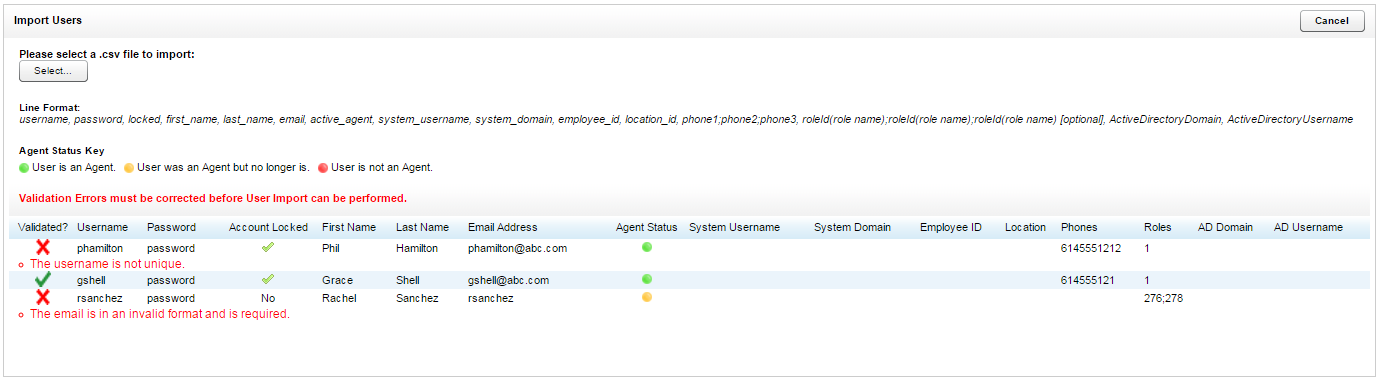Screen dimensions: 1379x381
Task: Click the Password column header
Action: 171,227
